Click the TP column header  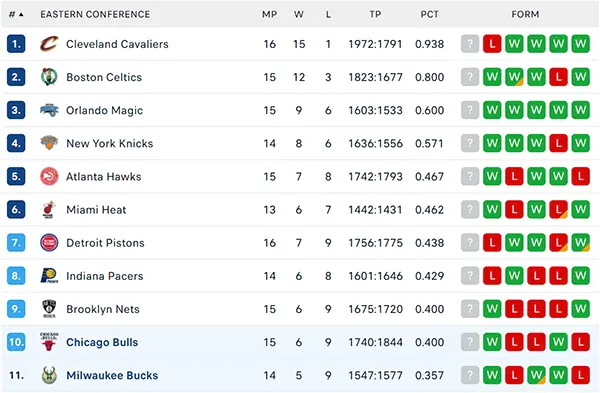click(x=375, y=15)
